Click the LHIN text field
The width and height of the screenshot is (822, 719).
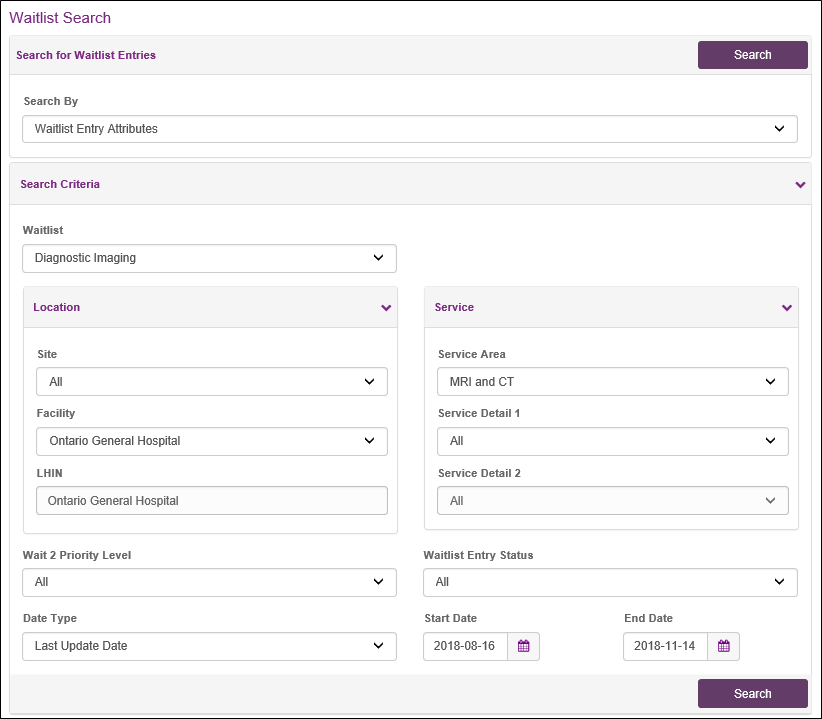[x=211, y=501]
